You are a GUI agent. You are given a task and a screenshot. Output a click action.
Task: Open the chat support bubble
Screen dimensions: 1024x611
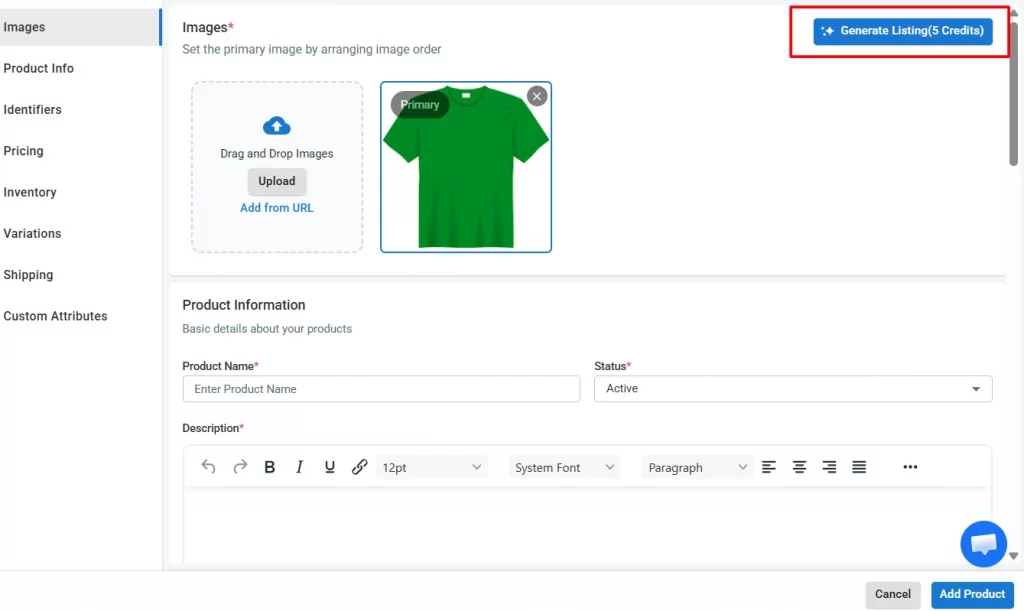(983, 544)
